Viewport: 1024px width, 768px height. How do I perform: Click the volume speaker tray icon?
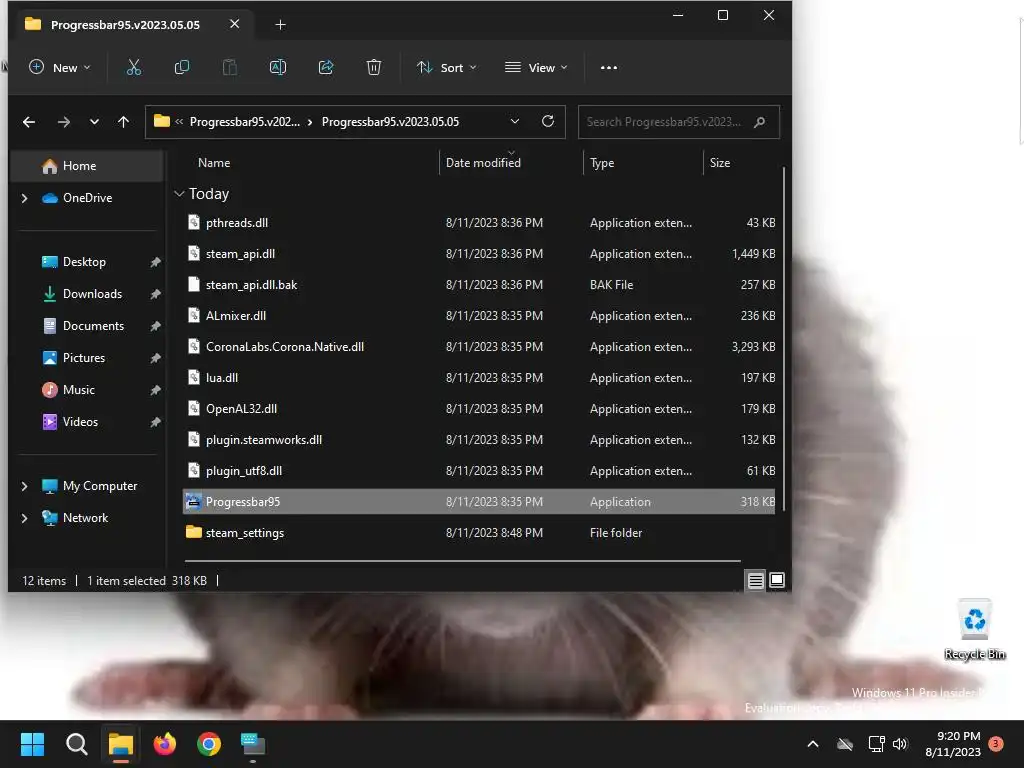pyautogui.click(x=900, y=744)
